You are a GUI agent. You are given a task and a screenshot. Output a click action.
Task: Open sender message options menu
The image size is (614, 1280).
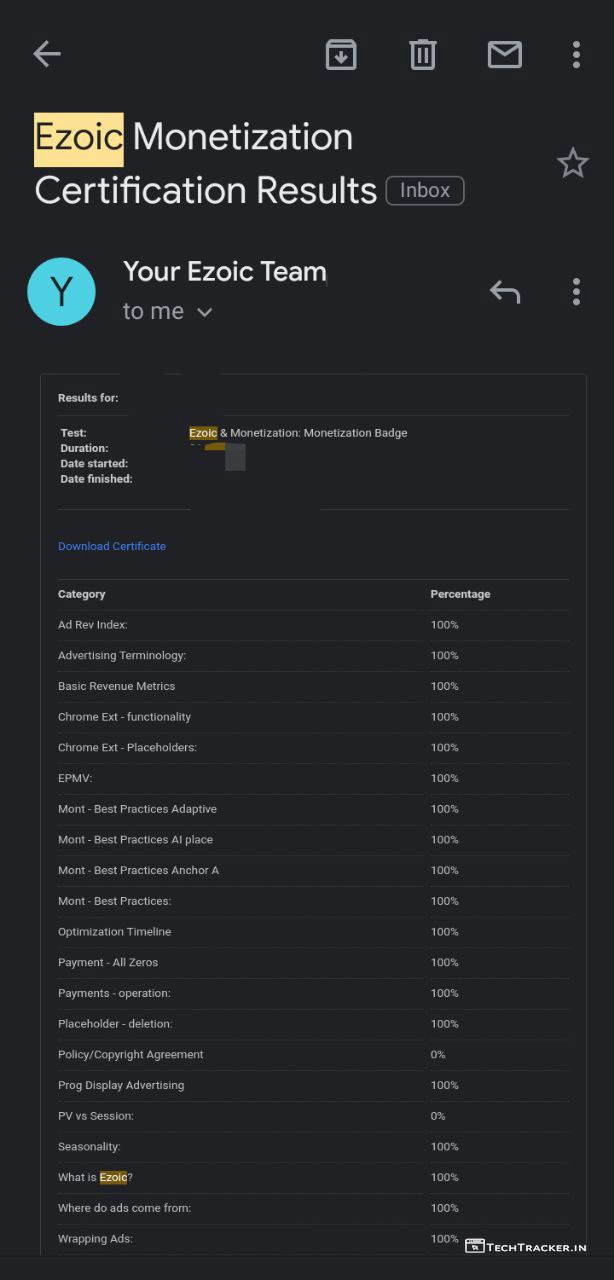tap(576, 292)
